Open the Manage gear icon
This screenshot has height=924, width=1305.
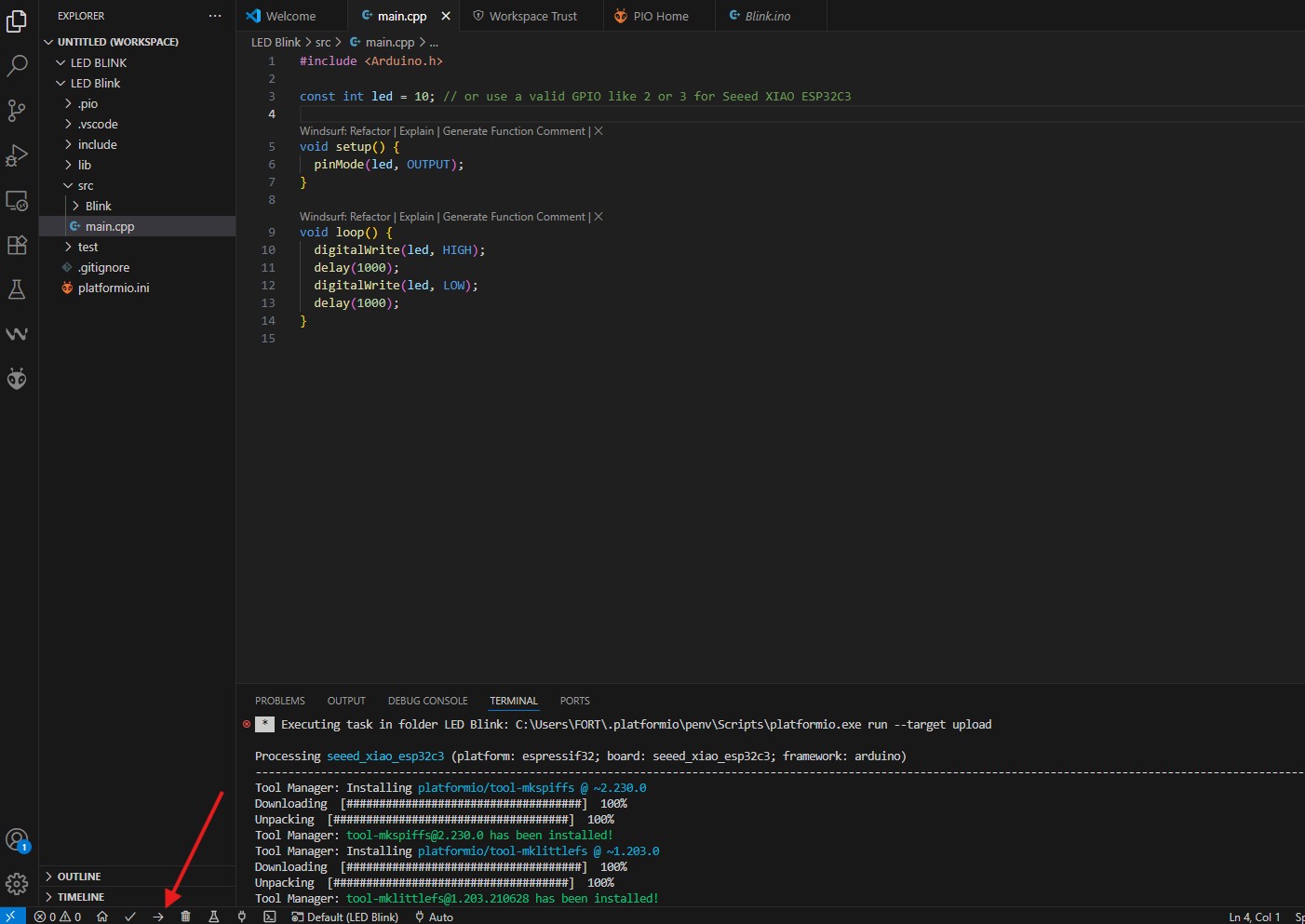pyautogui.click(x=17, y=883)
